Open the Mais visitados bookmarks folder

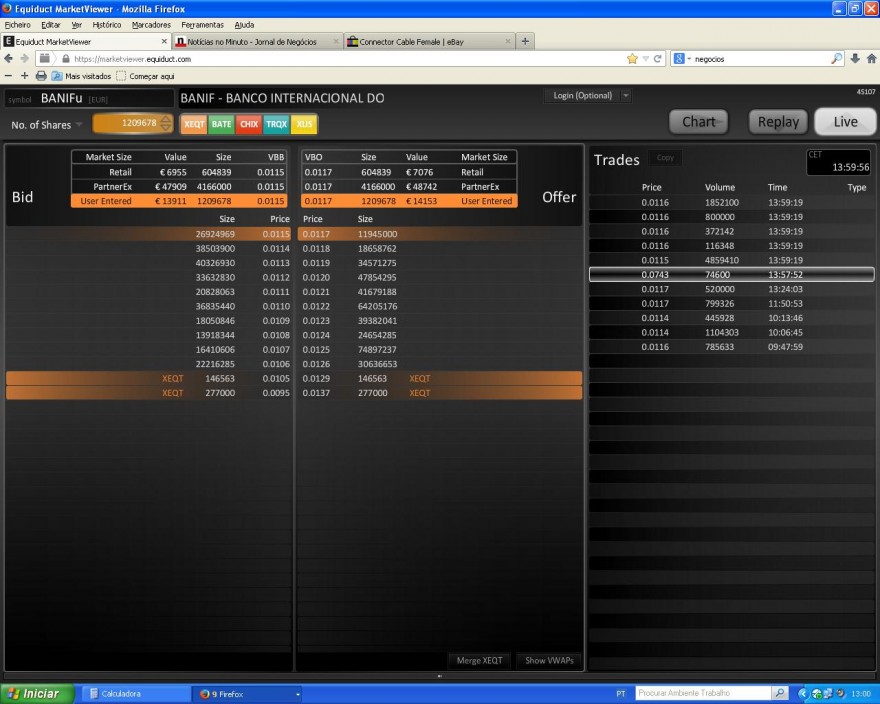click(x=82, y=76)
